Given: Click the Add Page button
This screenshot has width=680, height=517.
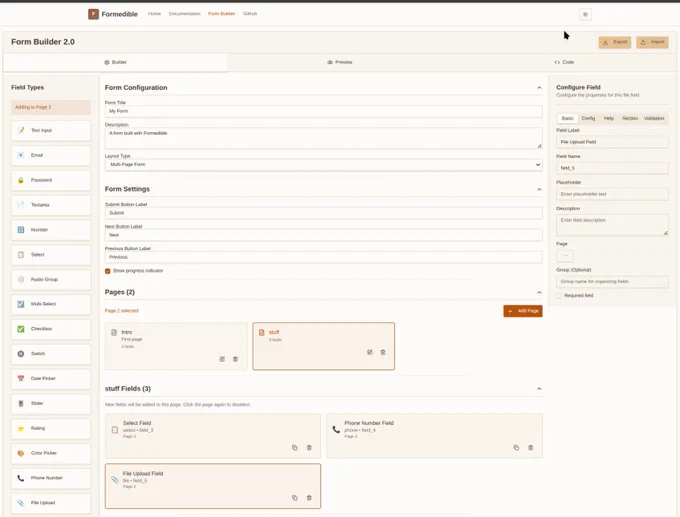Looking at the screenshot, I should click(x=523, y=311).
